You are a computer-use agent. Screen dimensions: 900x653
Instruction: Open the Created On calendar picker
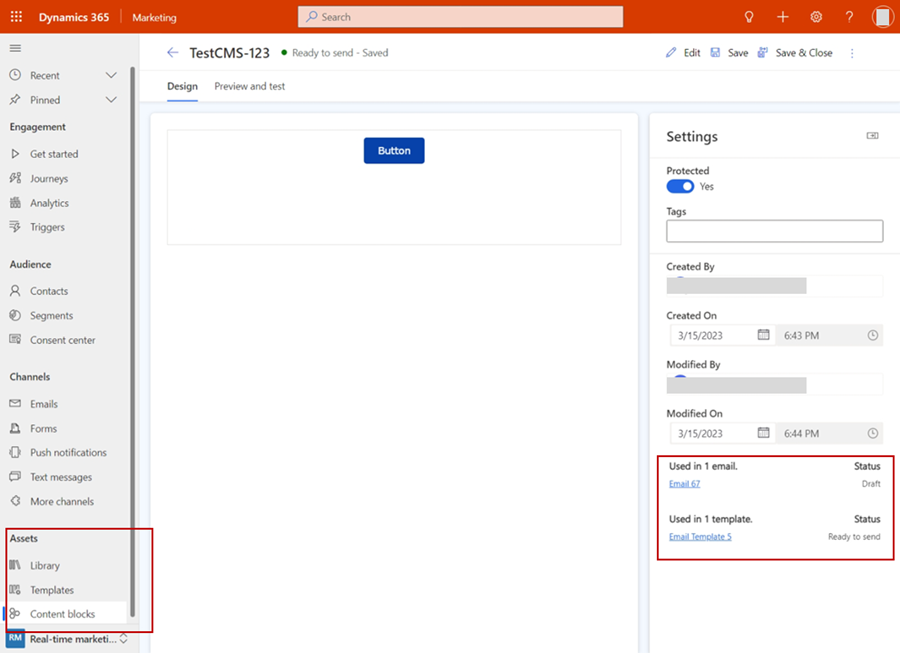point(763,335)
